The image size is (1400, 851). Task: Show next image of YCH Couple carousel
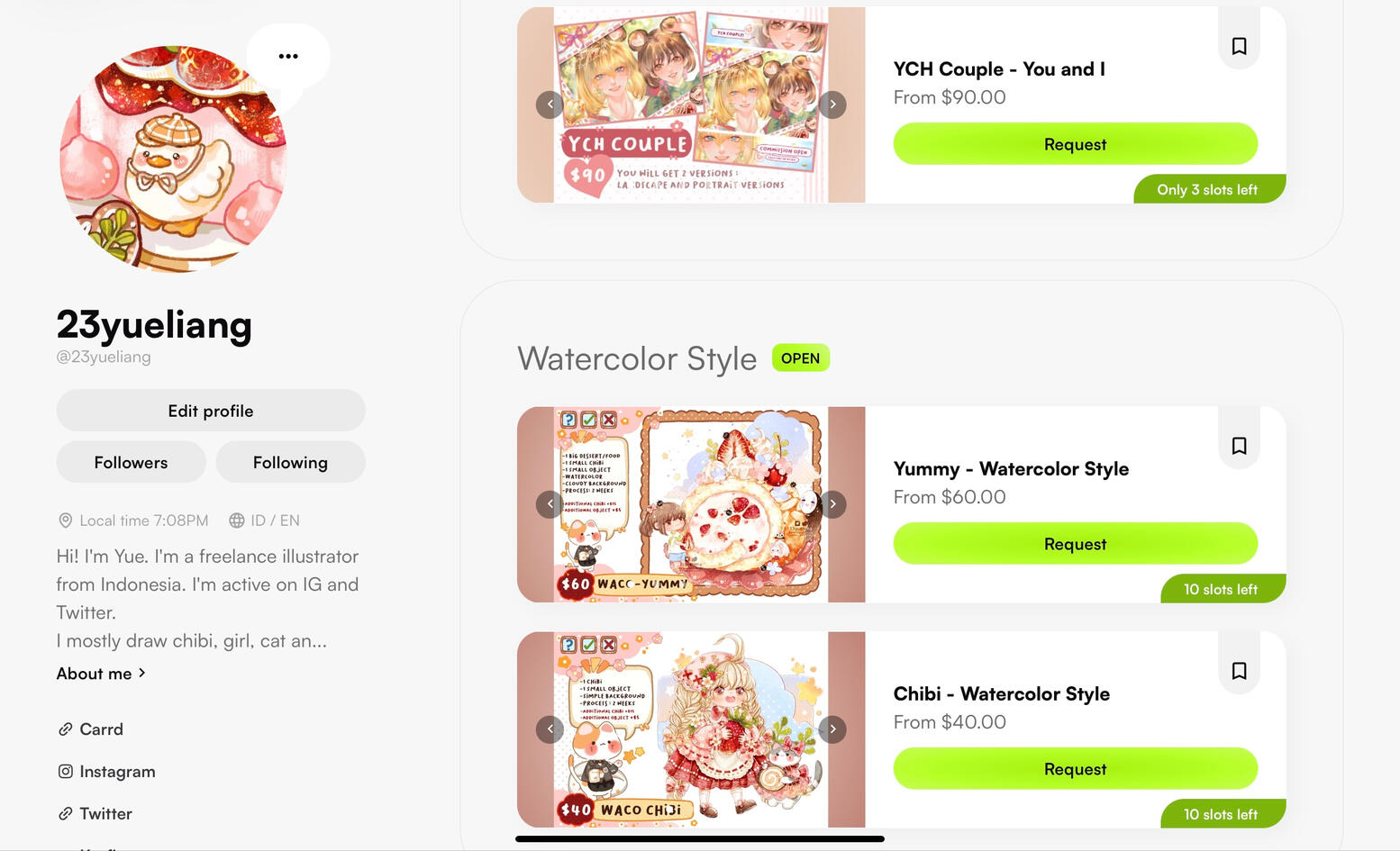(x=832, y=104)
